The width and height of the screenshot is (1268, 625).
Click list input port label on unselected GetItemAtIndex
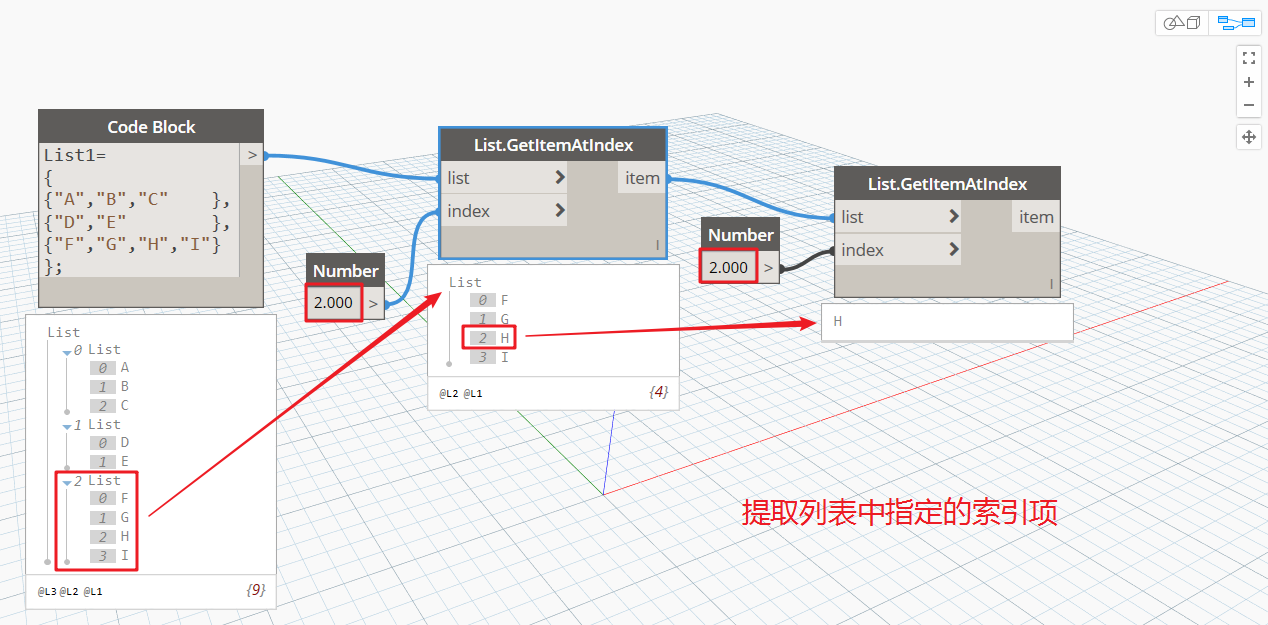click(x=853, y=217)
